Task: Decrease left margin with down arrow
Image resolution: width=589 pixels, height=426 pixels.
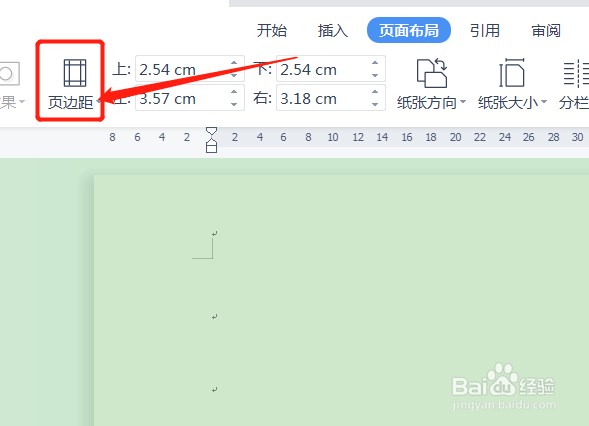Action: [x=234, y=104]
